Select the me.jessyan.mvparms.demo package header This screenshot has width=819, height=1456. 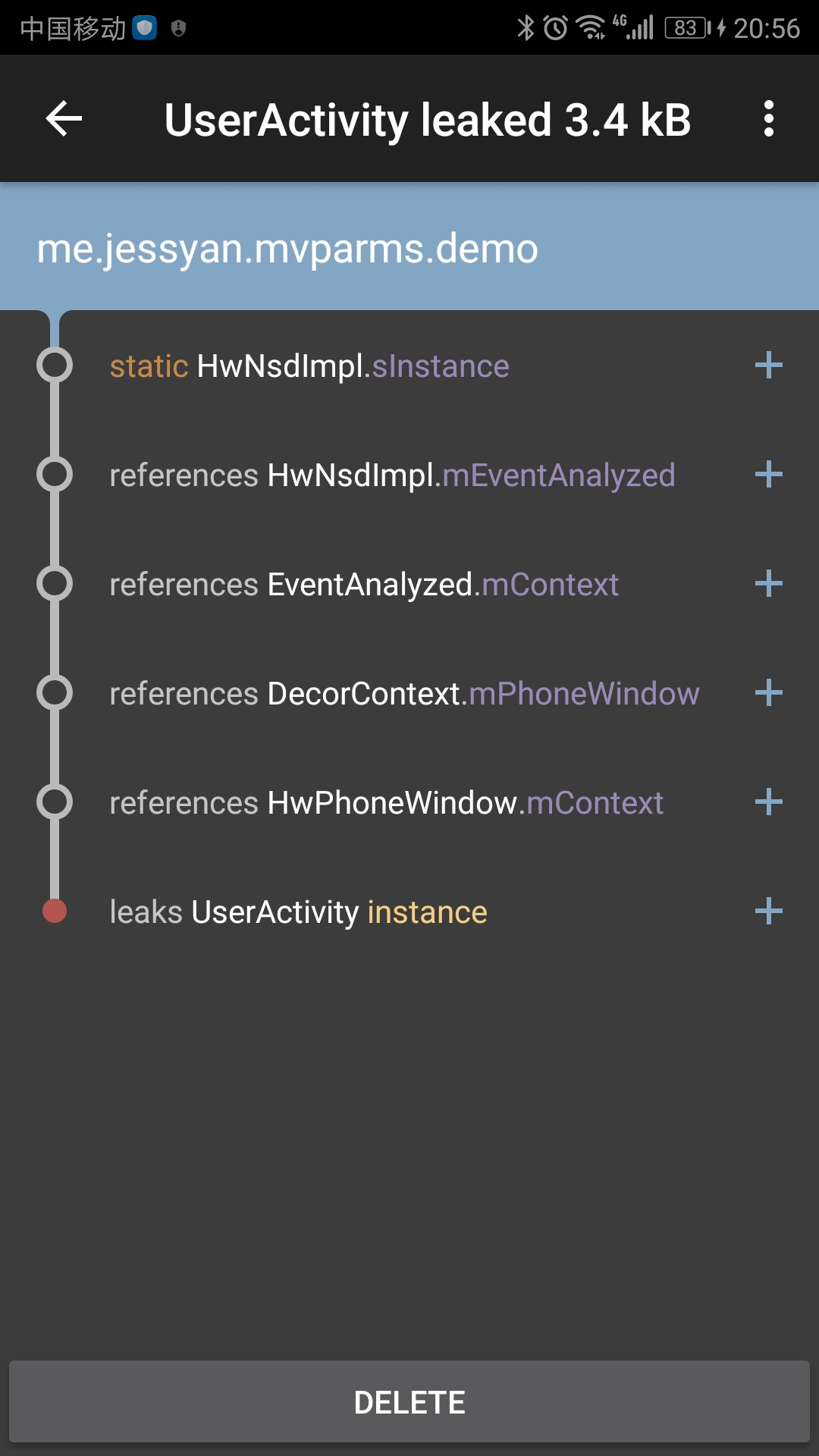pos(288,246)
